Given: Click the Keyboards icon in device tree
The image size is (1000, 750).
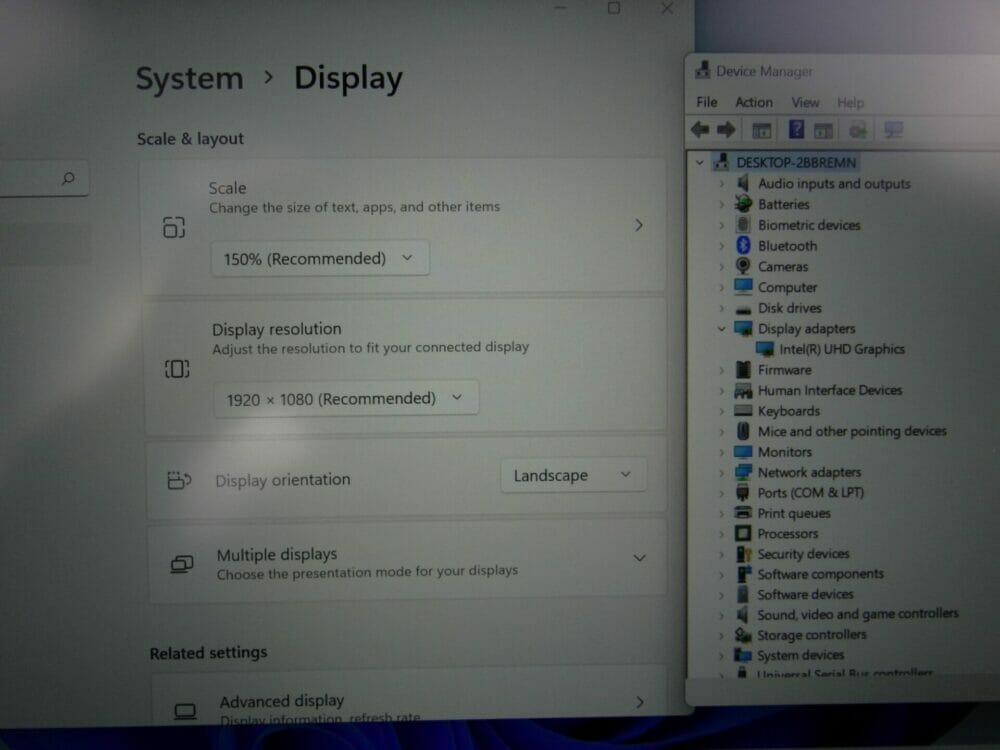Looking at the screenshot, I should click(x=743, y=410).
